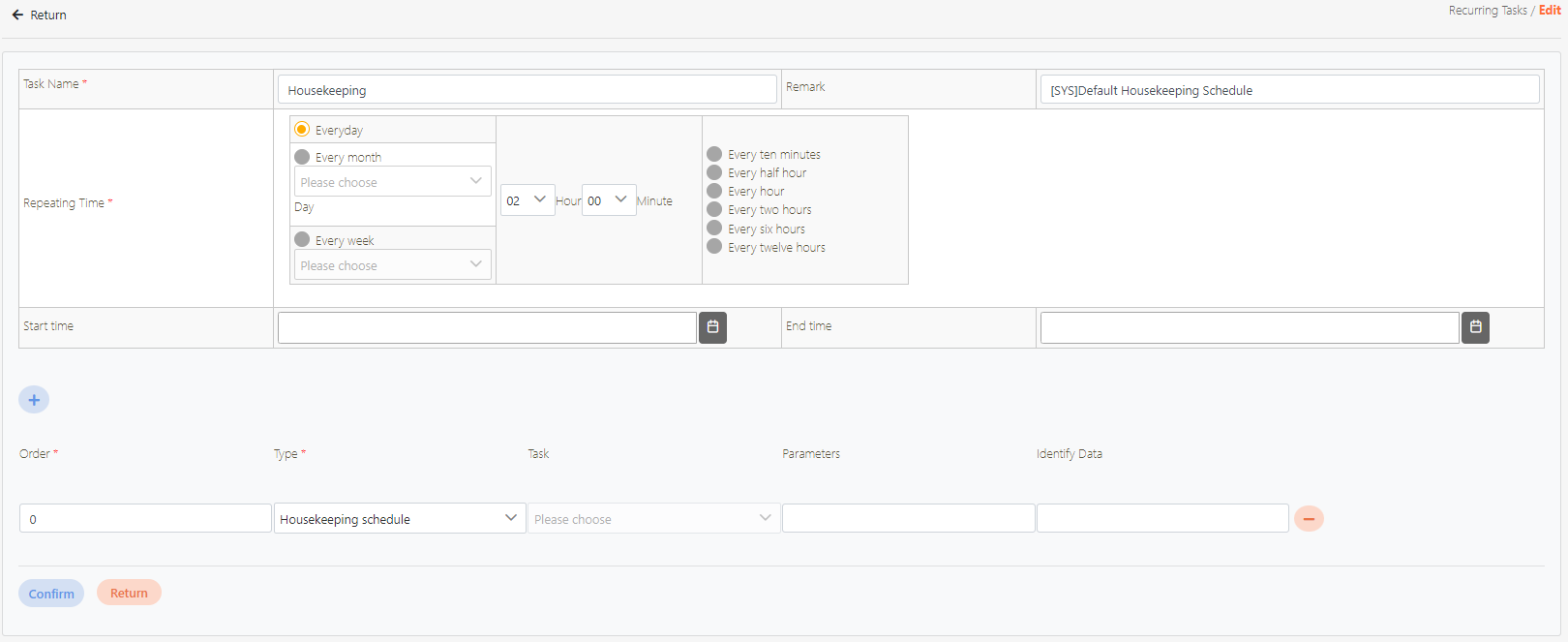This screenshot has width=1568, height=642.
Task: Open the Minute dropdown showing 00
Action: [x=608, y=200]
